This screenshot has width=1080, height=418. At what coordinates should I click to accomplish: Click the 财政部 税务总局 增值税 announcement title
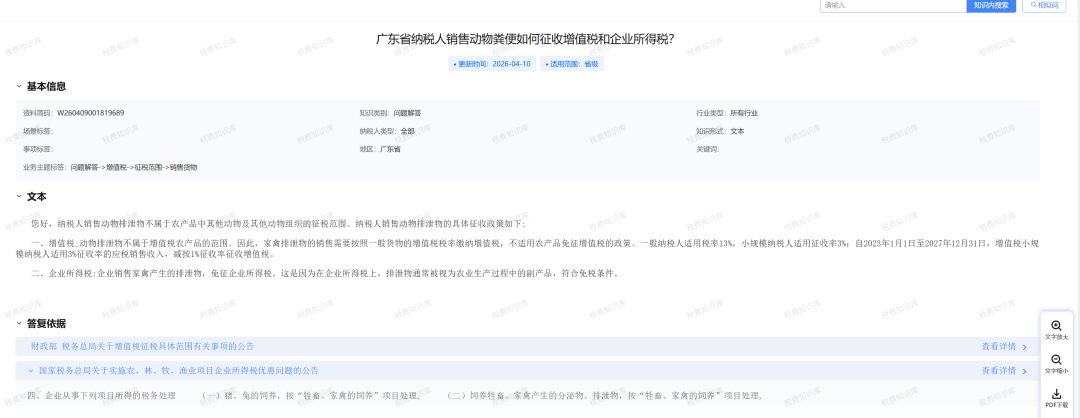[x=142, y=347]
